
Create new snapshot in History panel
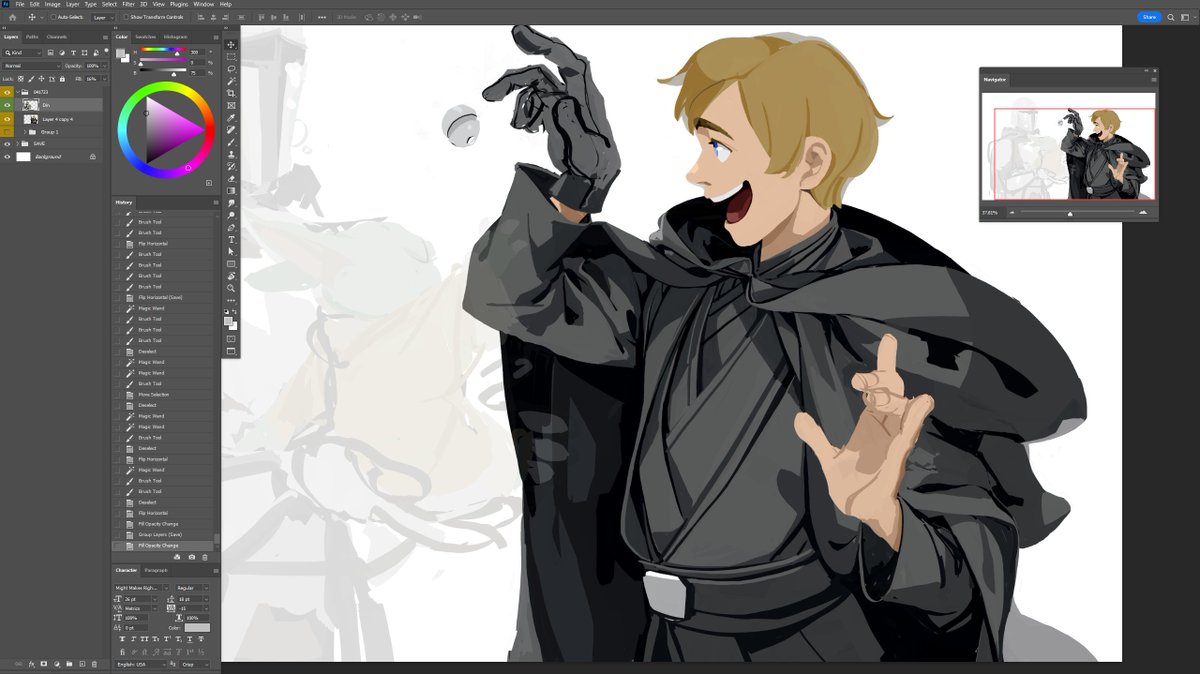point(192,557)
